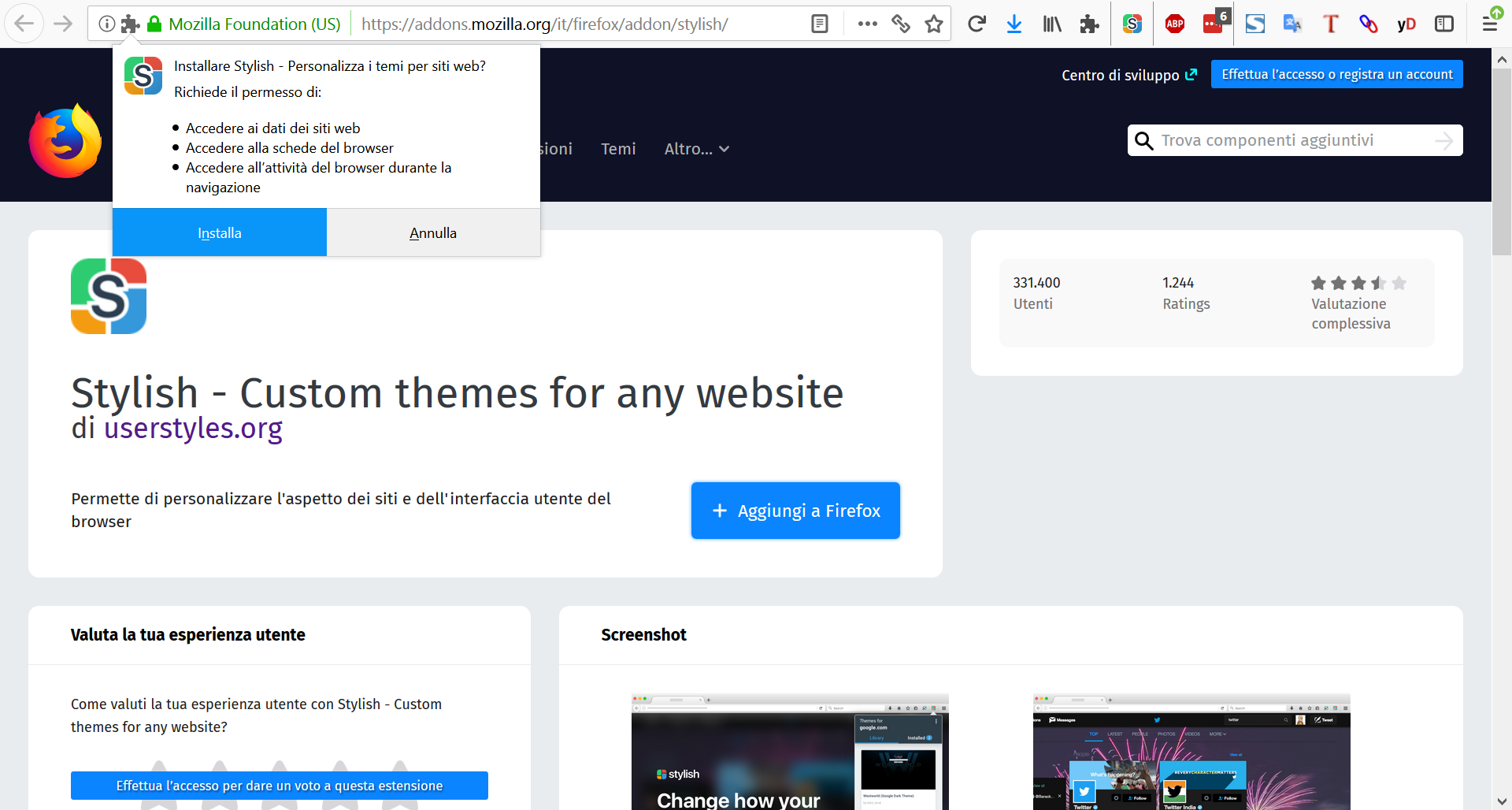Click the Aggiungi a Firefox button
The width and height of the screenshot is (1512, 810).
click(795, 511)
